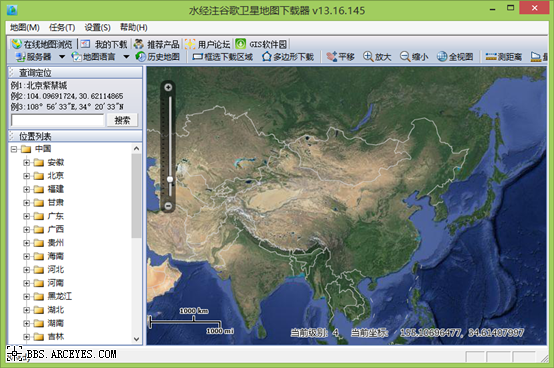Viewport: 554px width, 368px height.
Task: Expand the 黑龙江 folder node
Action: pos(26,297)
